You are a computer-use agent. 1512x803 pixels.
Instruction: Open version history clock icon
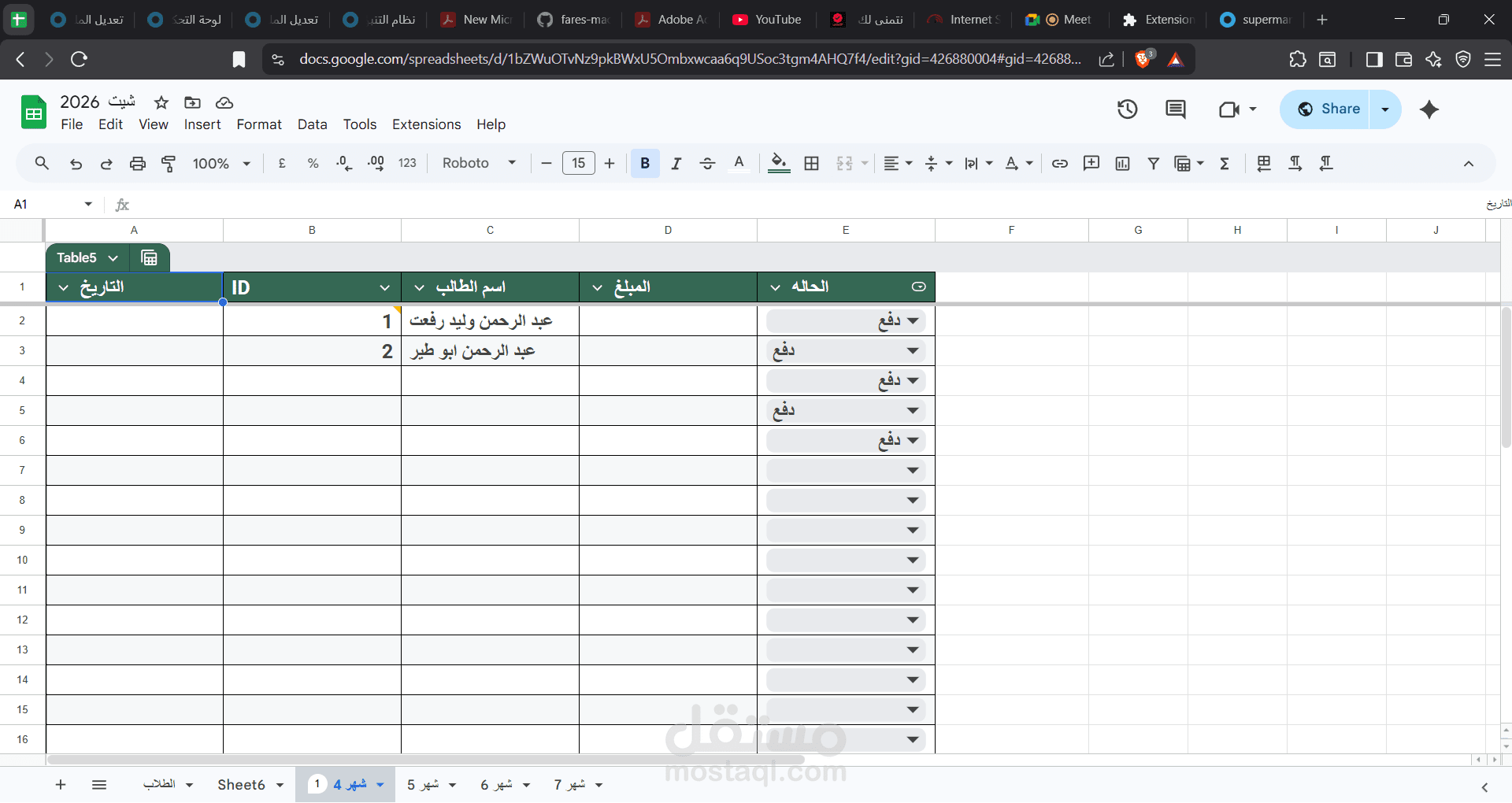click(1127, 109)
